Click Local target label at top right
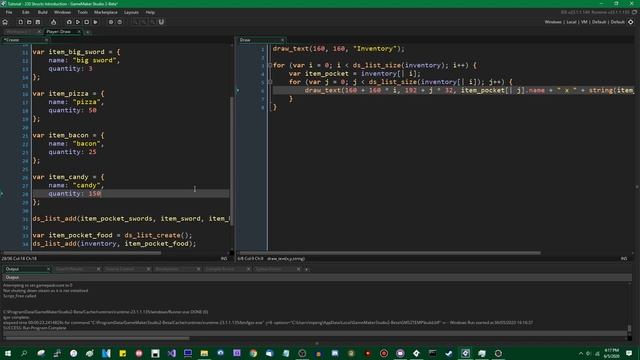 [571, 22]
